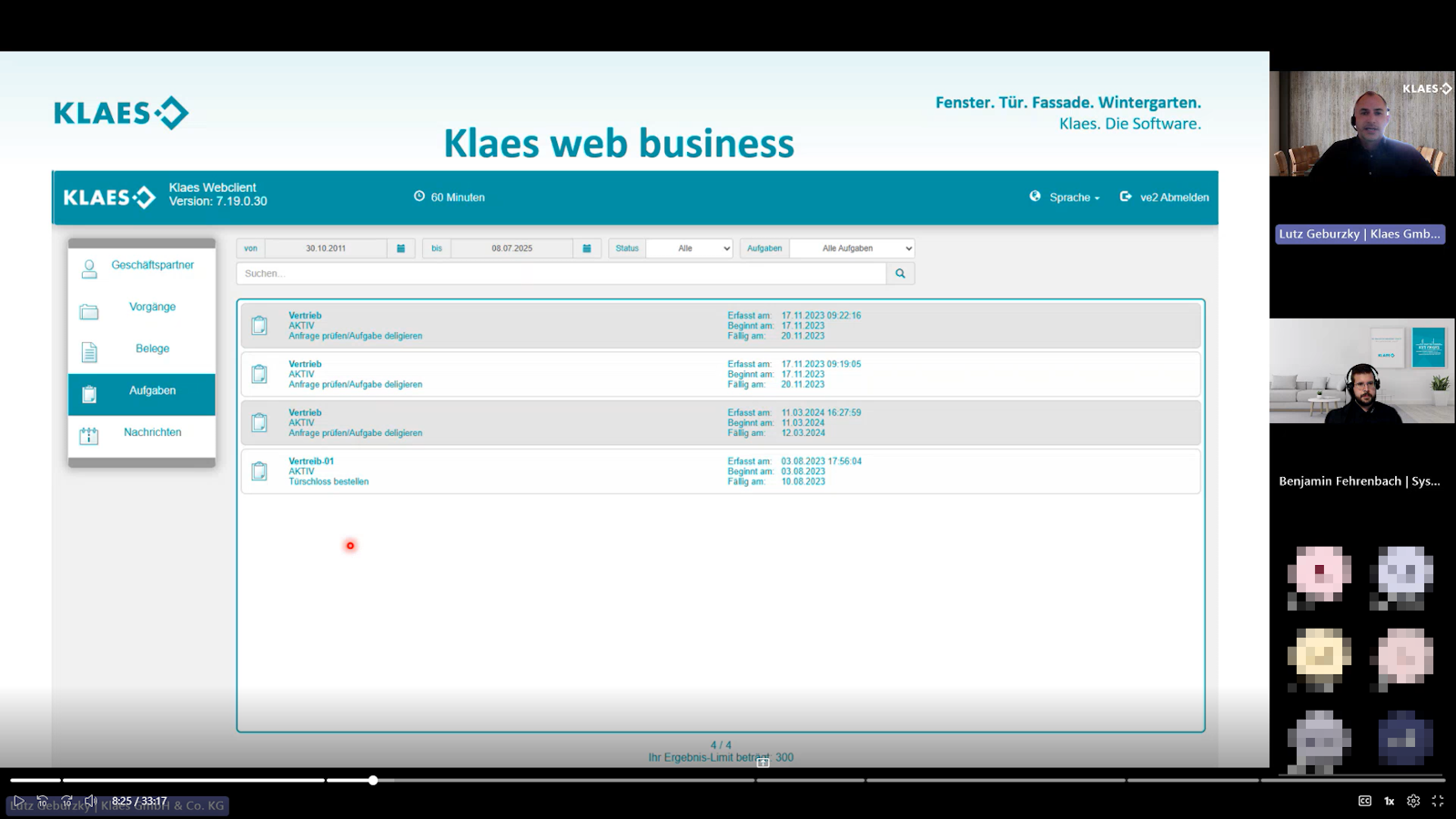Click clipboard icon of Türschloss bestellen task

pos(259,471)
